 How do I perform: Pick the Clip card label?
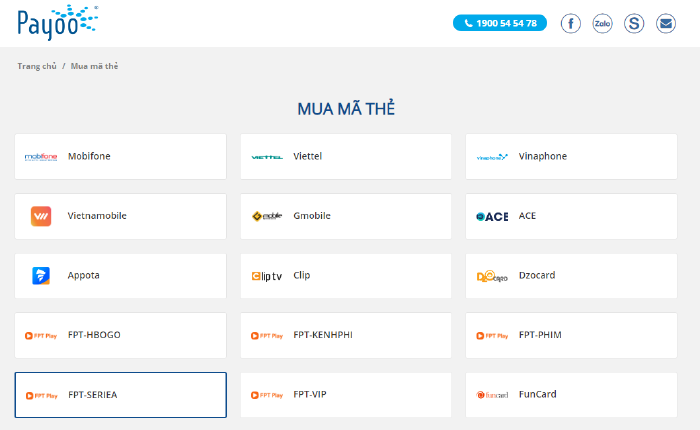click(x=301, y=276)
